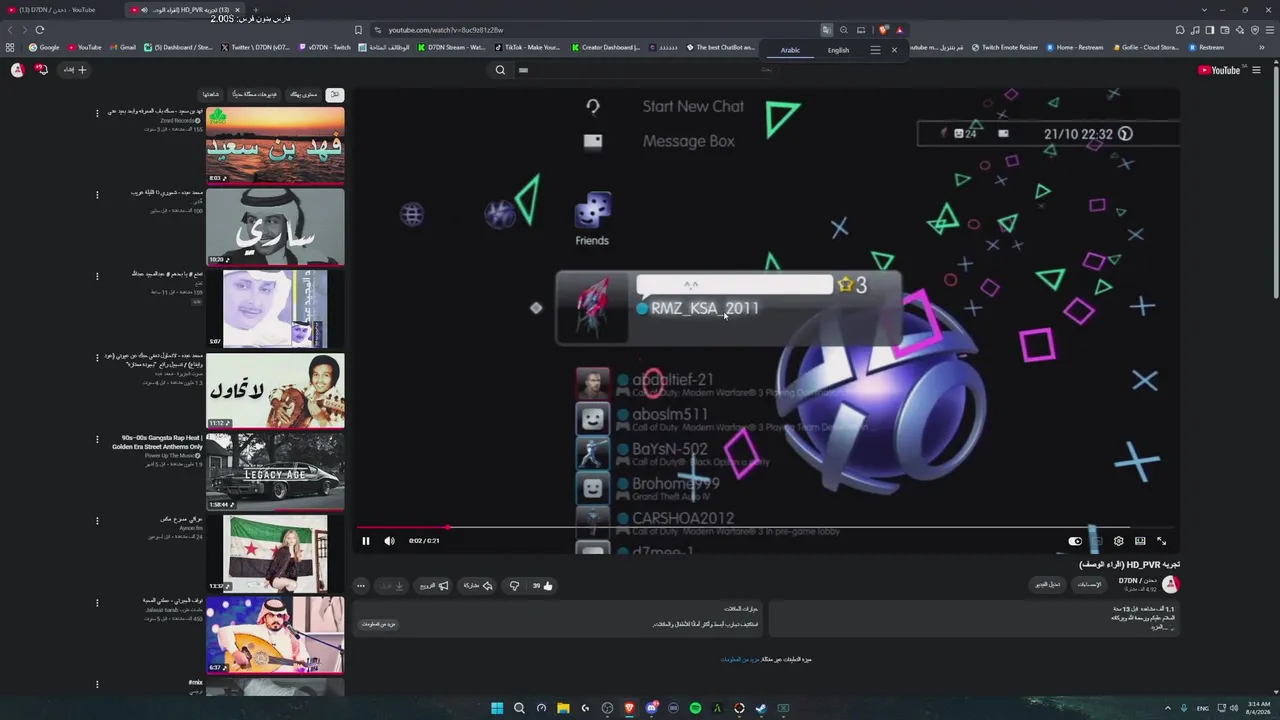The width and height of the screenshot is (1280, 720).
Task: Focus the YouTube search field
Action: pyautogui.click(x=645, y=70)
